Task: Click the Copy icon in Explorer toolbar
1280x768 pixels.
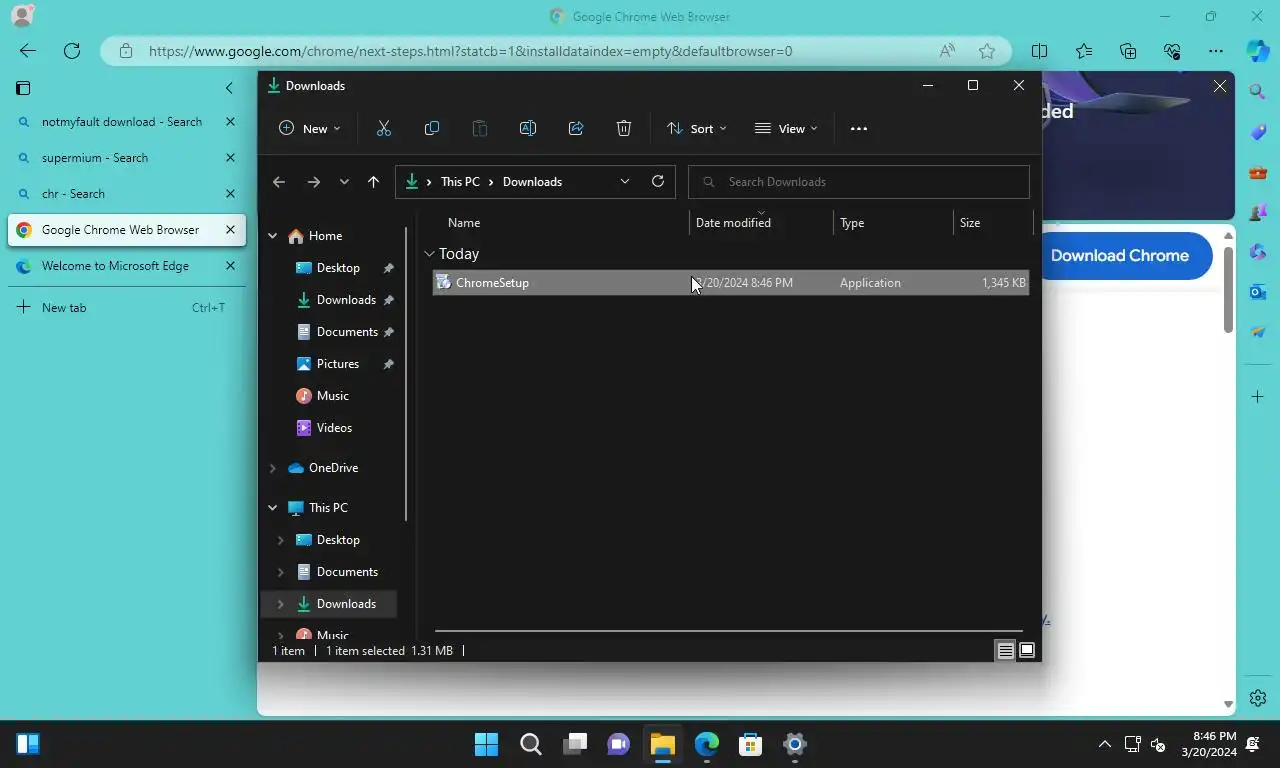Action: [432, 128]
